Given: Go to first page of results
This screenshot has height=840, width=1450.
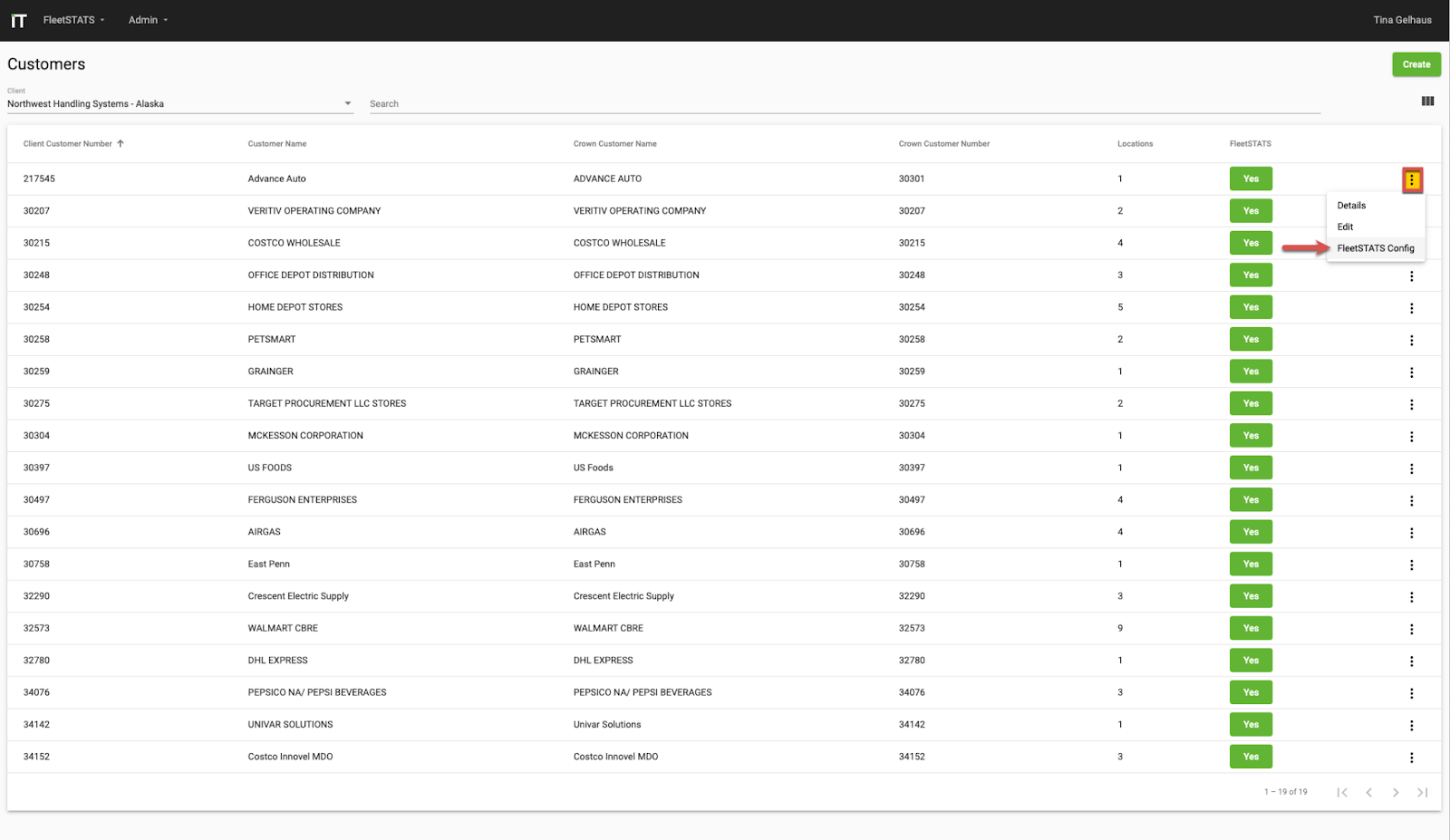Looking at the screenshot, I should pyautogui.click(x=1342, y=793).
